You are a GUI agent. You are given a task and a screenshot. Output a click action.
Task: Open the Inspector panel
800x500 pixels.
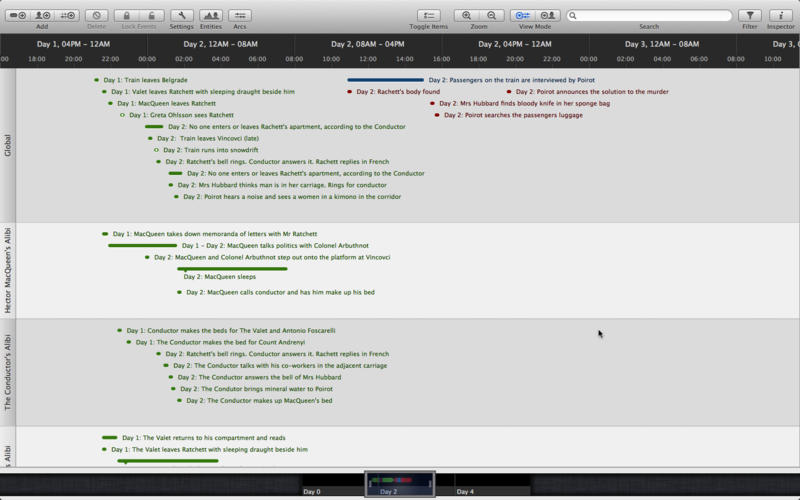(780, 15)
